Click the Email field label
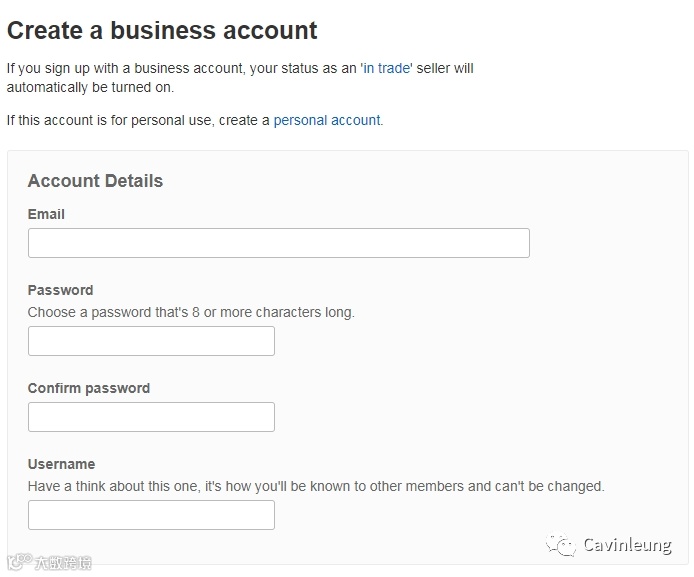 [46, 214]
